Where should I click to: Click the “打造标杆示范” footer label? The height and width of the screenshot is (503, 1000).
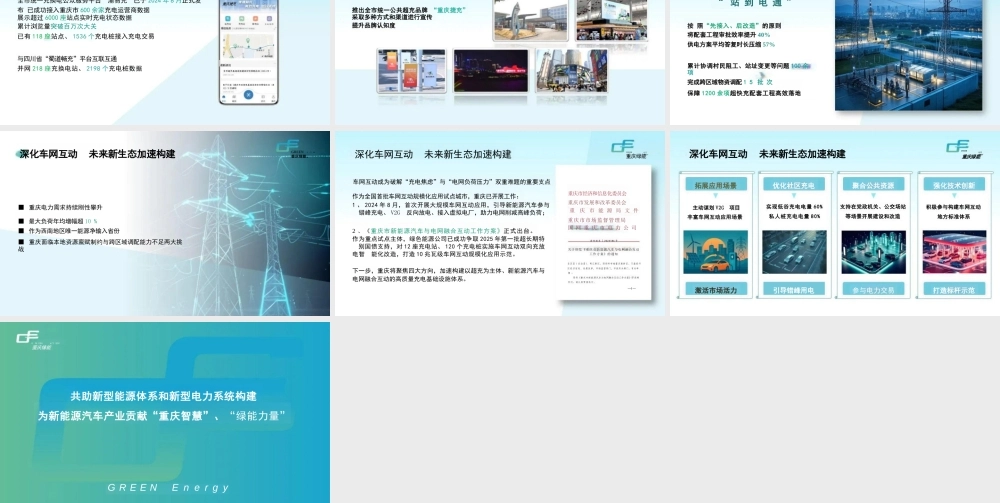pyautogui.click(x=954, y=289)
